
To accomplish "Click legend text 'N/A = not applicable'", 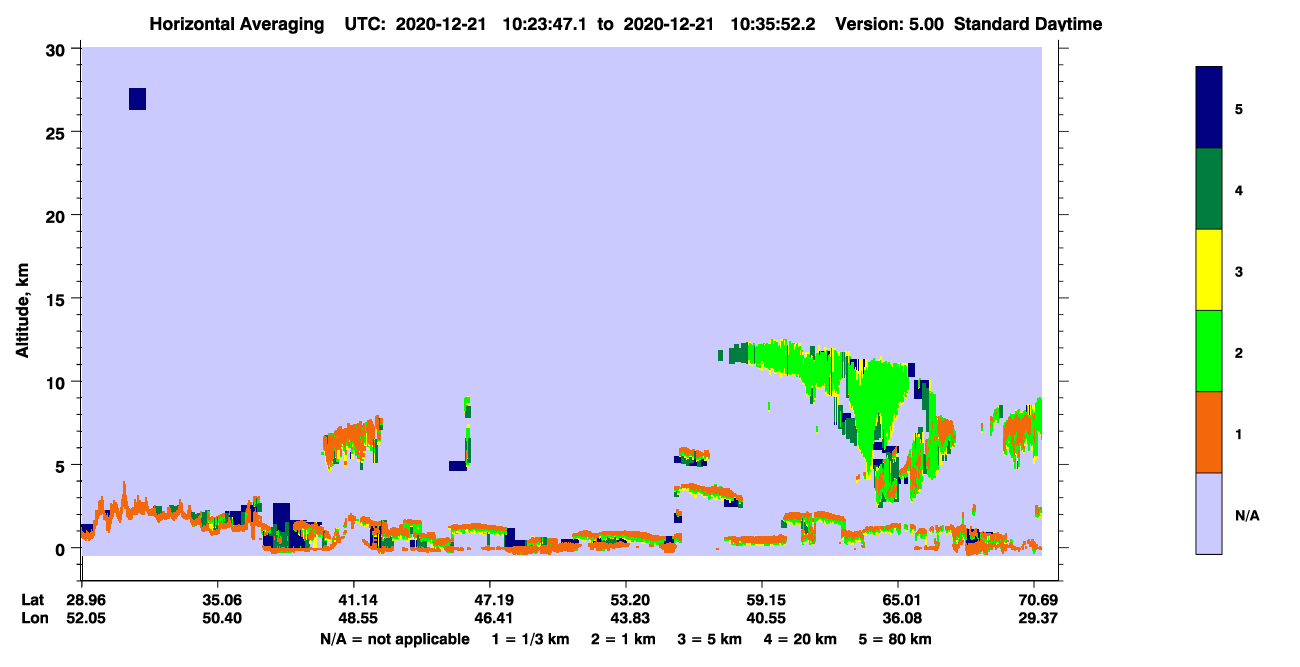I will pos(394,639).
